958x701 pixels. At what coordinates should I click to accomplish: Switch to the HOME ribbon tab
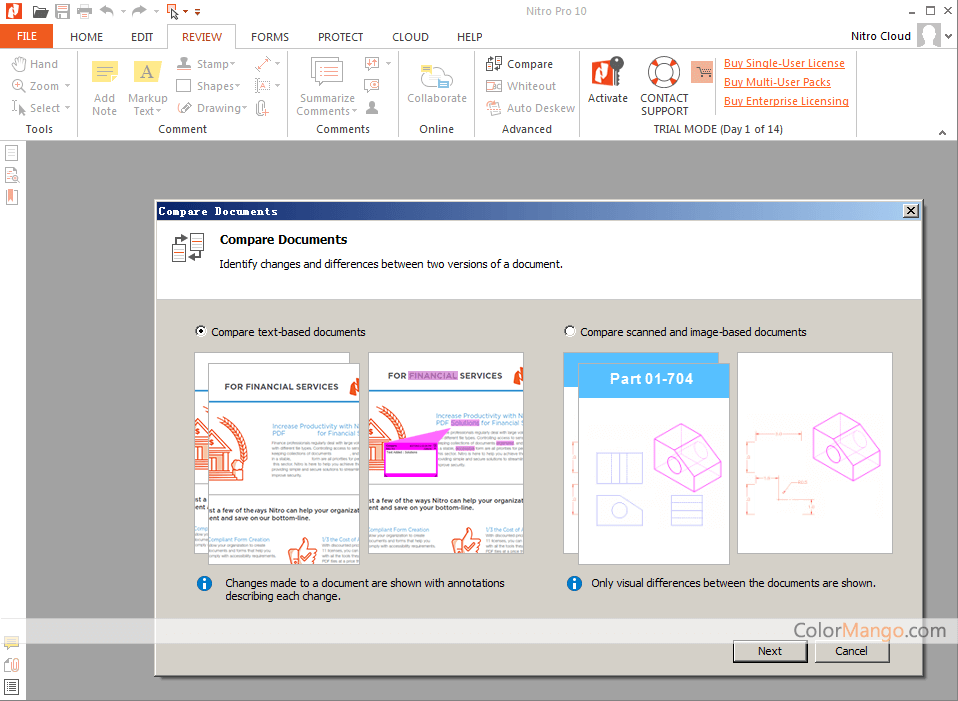click(x=86, y=37)
